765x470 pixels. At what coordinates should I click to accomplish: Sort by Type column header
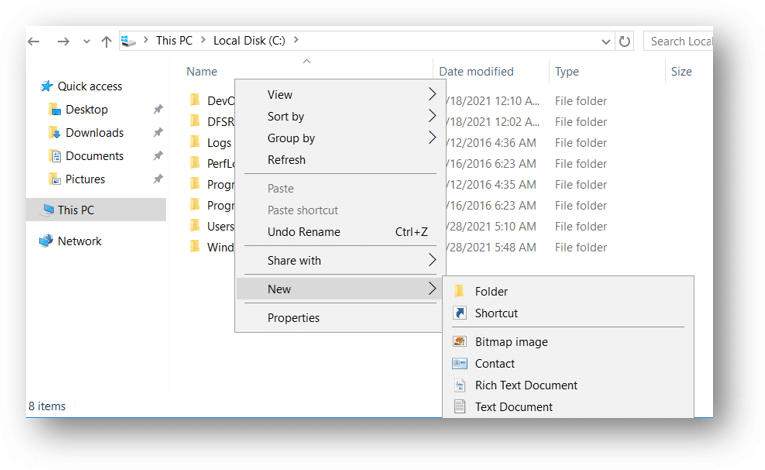pos(567,72)
